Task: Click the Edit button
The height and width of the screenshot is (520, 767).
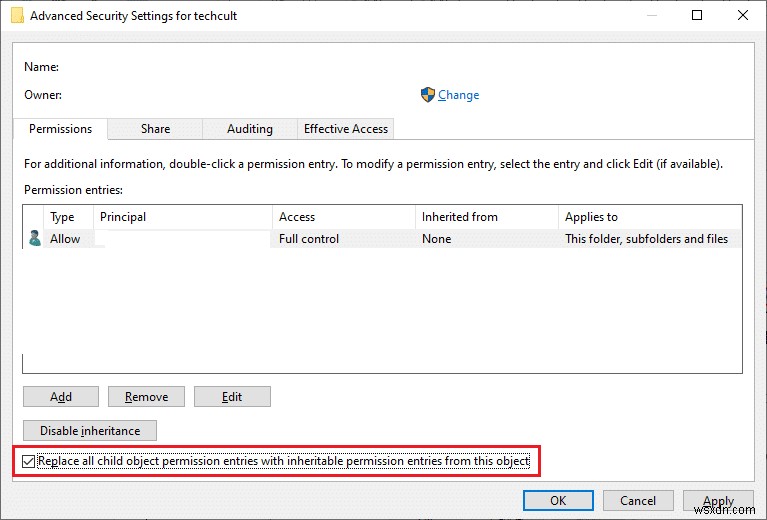Action: click(232, 397)
